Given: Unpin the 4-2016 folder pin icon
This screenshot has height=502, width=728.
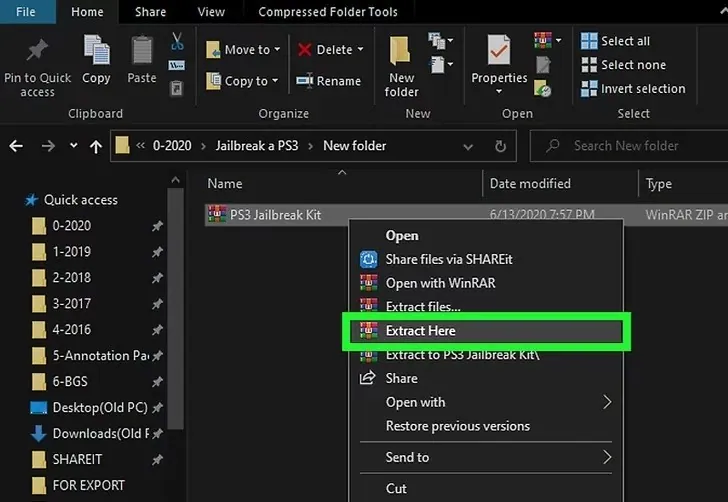Looking at the screenshot, I should click(157, 330).
